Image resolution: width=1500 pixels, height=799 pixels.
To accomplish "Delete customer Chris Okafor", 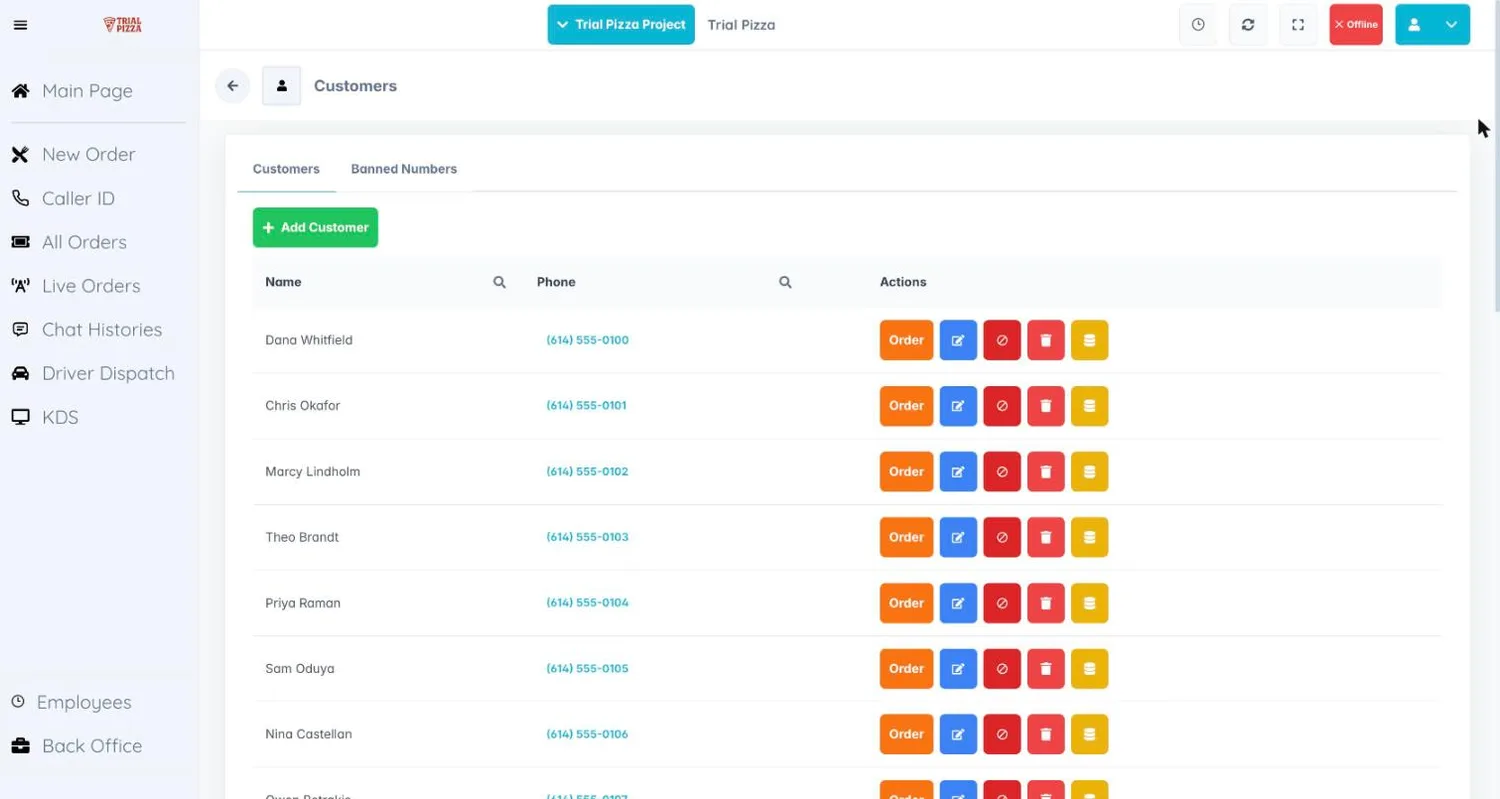I will click(1046, 406).
